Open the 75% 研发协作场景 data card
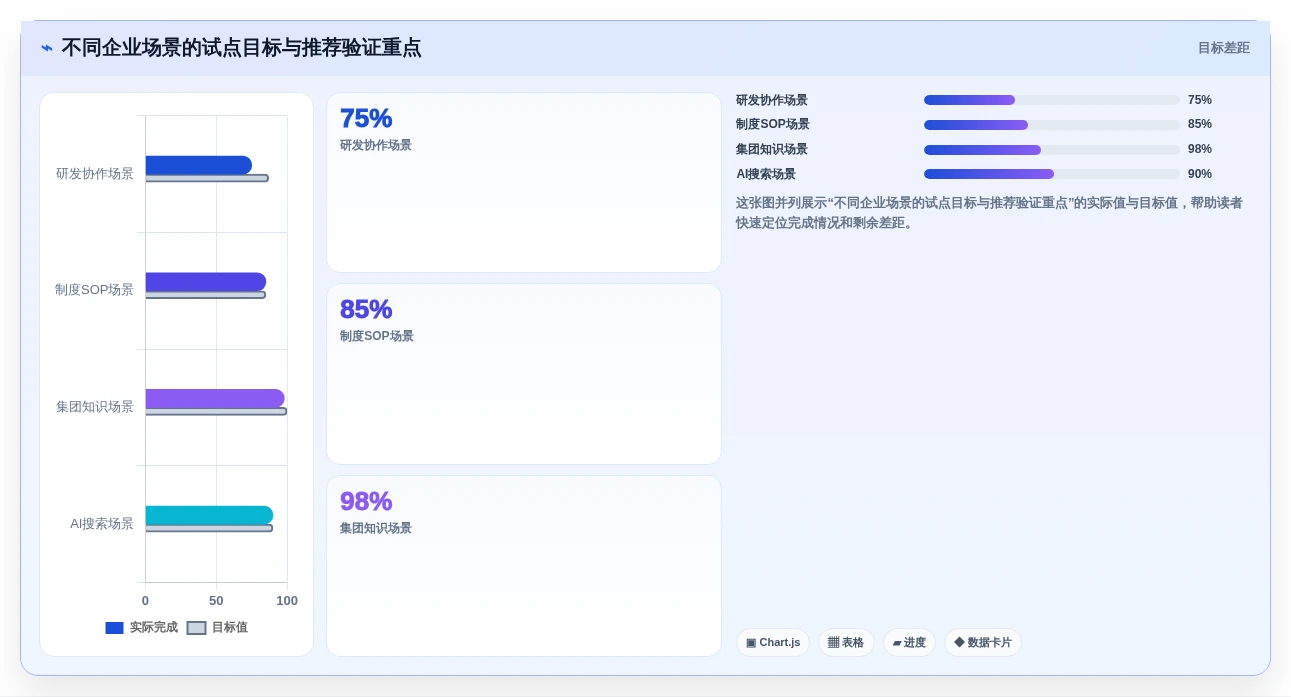Image resolution: width=1291 pixels, height=697 pixels. click(x=524, y=183)
